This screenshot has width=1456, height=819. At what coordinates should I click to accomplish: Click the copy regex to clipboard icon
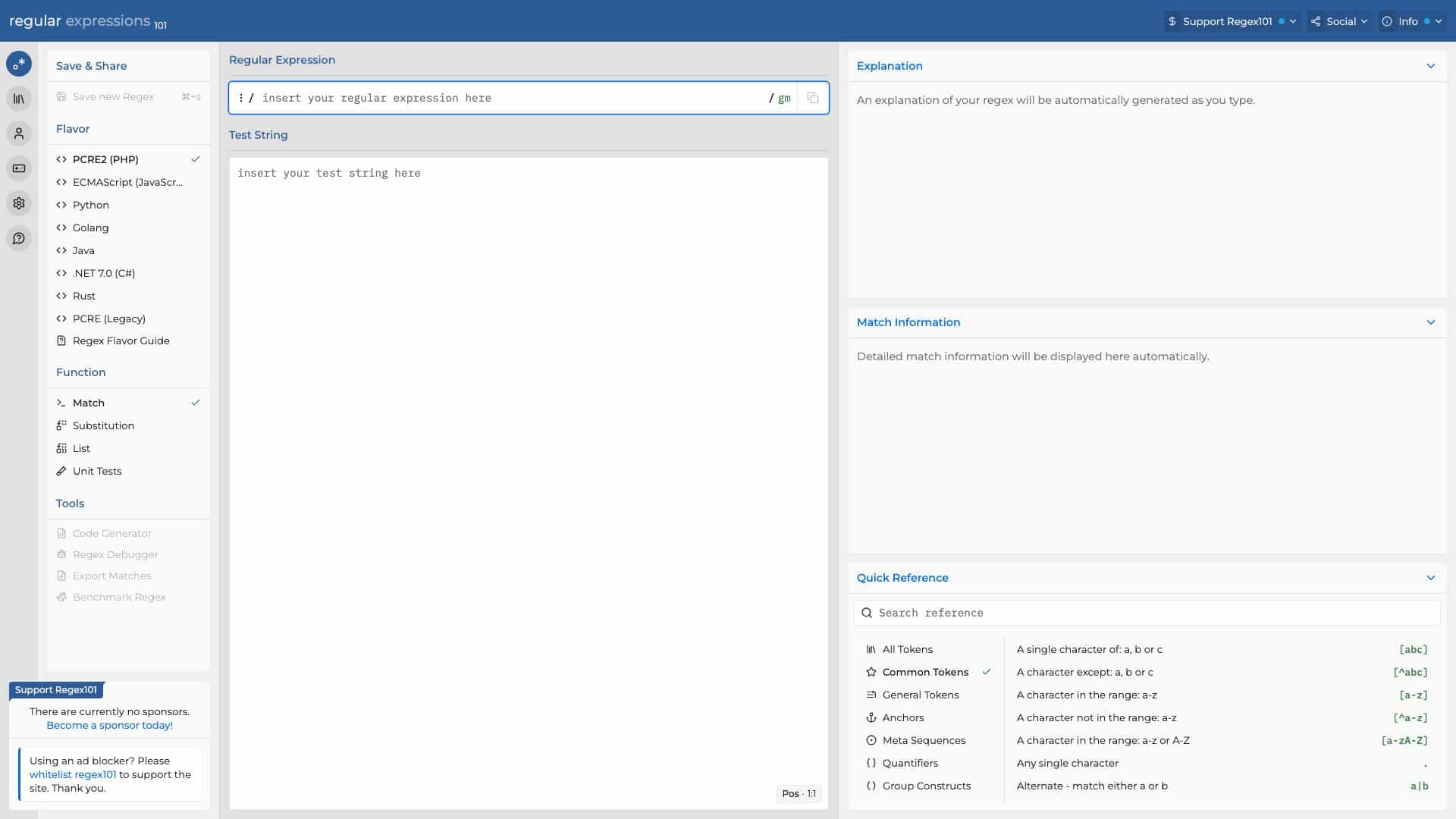(813, 98)
